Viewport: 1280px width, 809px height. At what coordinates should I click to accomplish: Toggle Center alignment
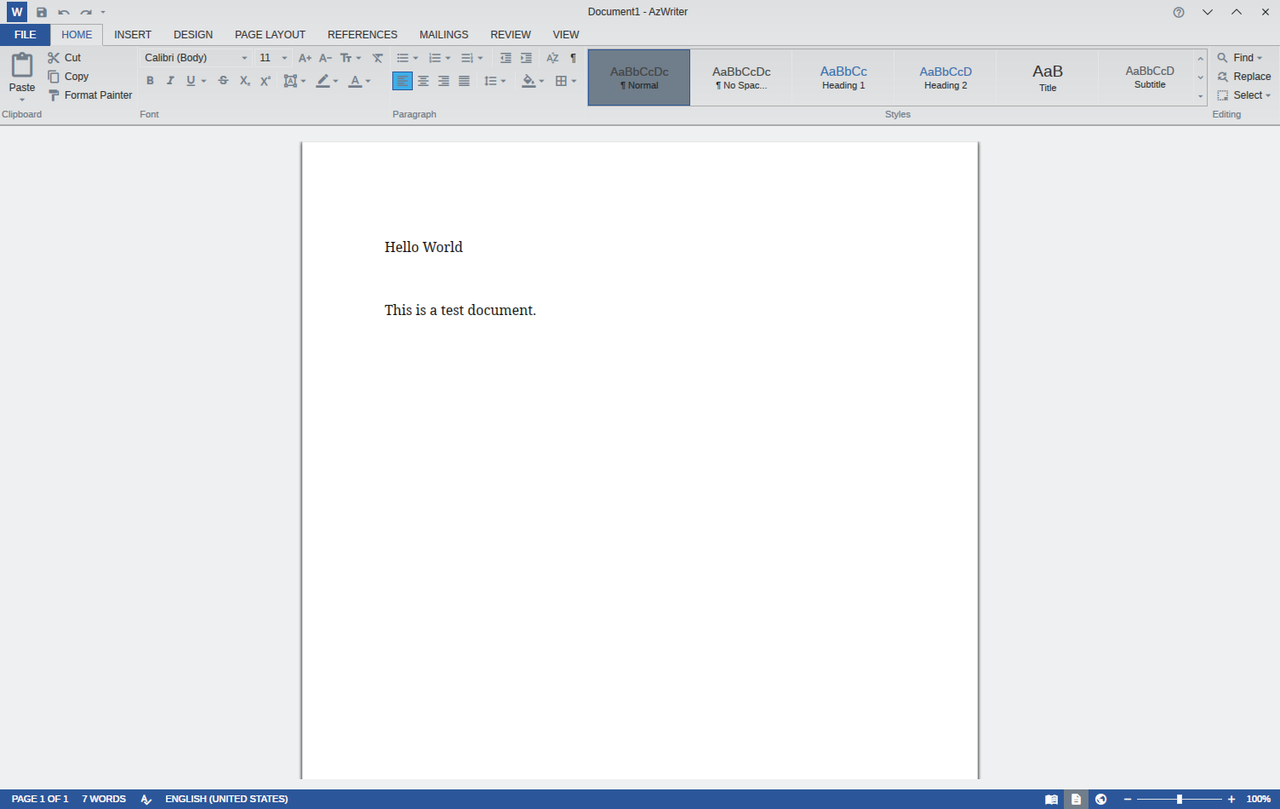(x=423, y=81)
